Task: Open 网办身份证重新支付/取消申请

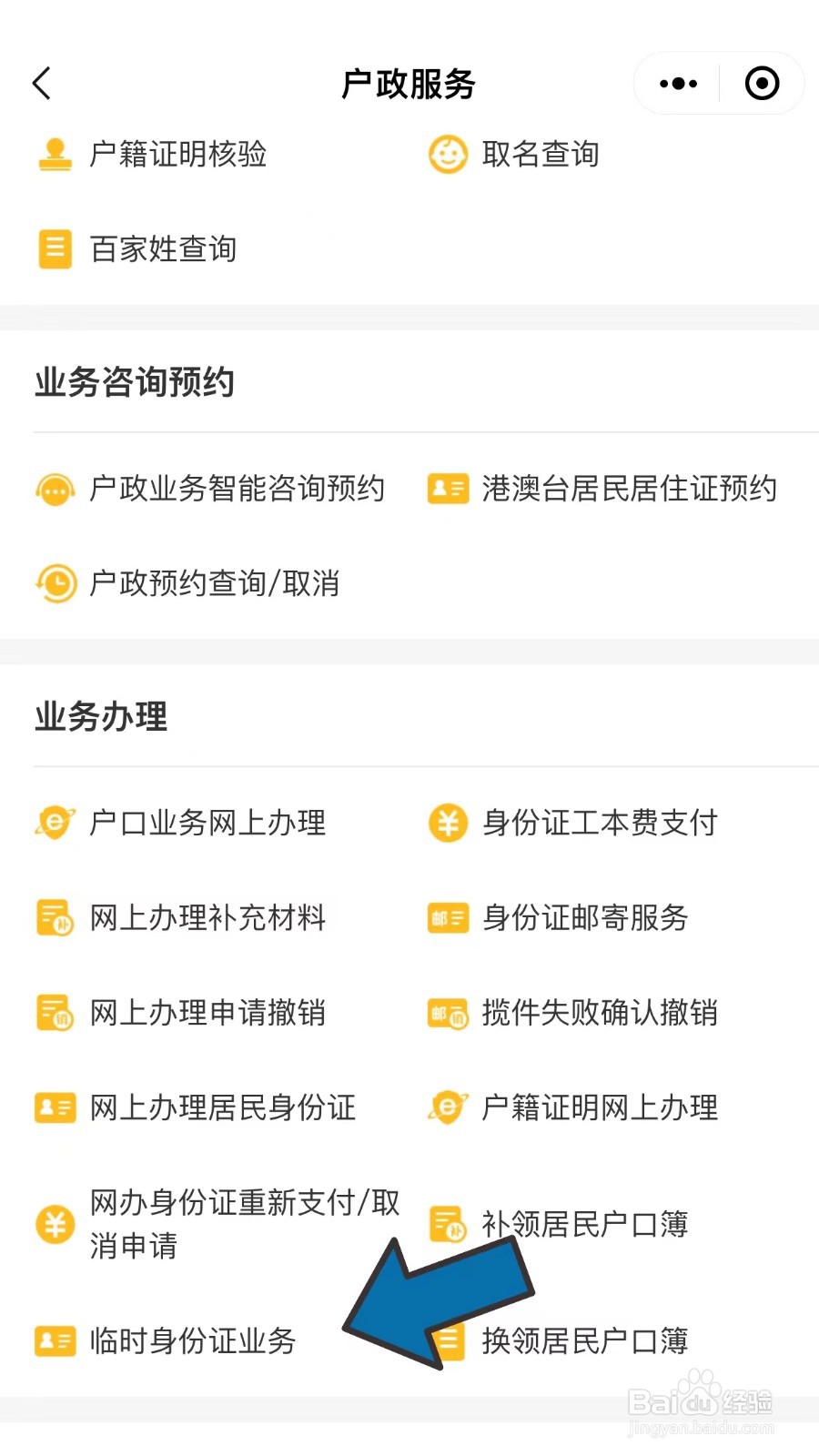Action: pos(244,1224)
